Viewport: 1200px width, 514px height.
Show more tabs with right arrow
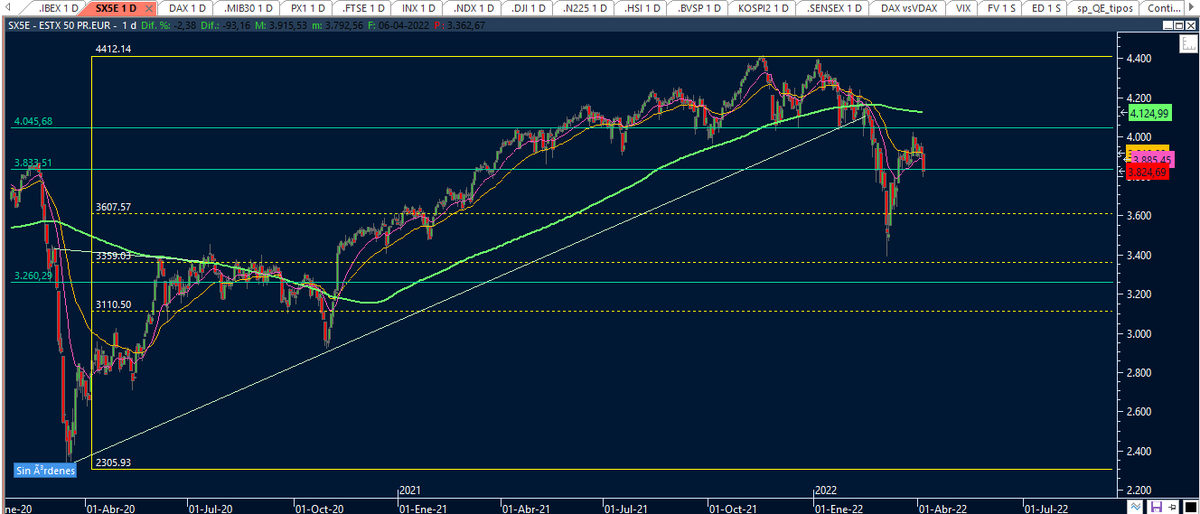(x=1192, y=8)
